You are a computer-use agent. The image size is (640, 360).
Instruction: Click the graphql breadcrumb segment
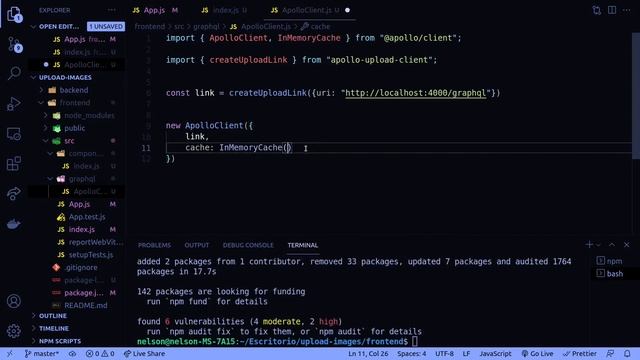206,27
